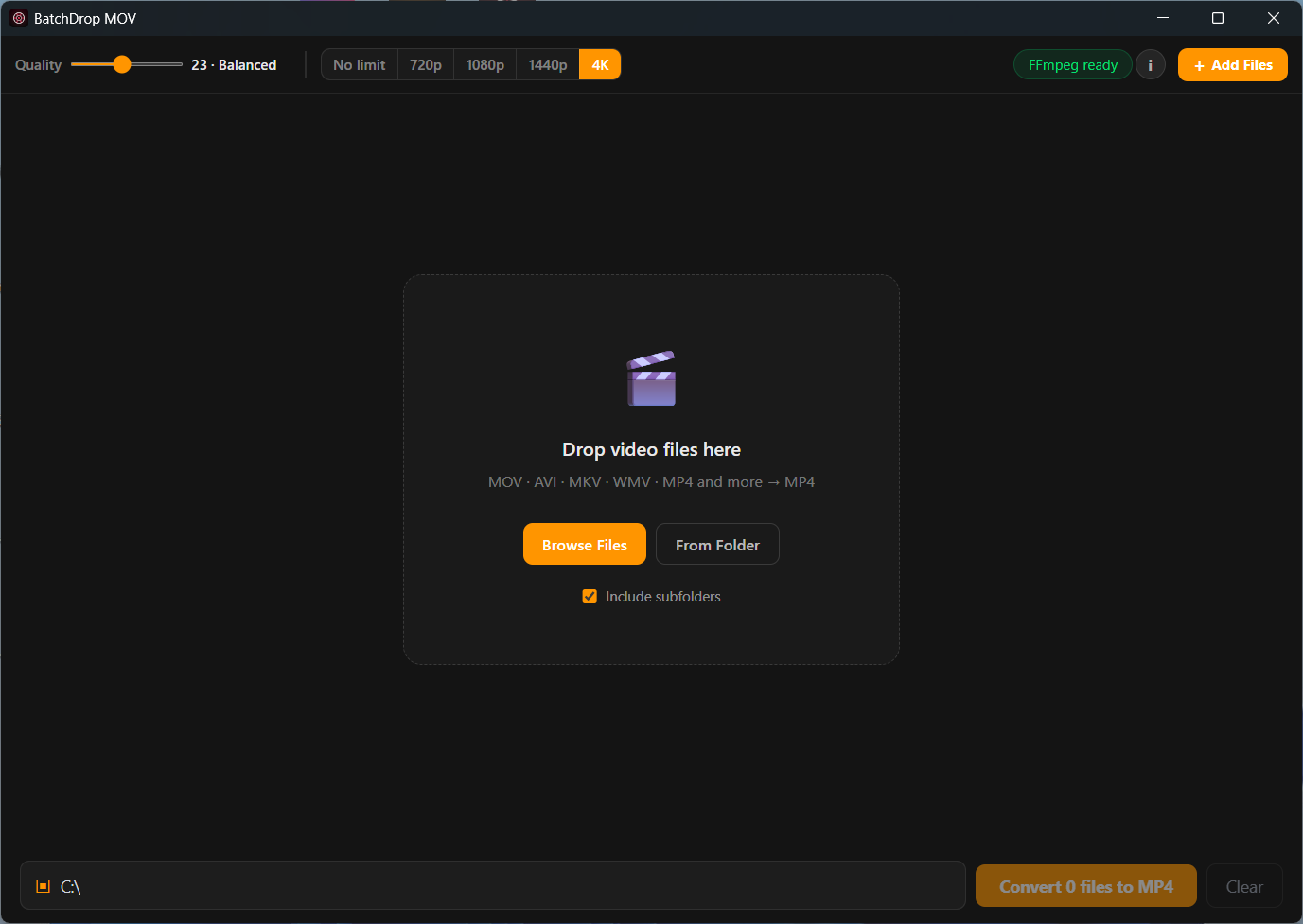This screenshot has height=924, width=1303.
Task: Click the Quality label
Action: (x=38, y=65)
